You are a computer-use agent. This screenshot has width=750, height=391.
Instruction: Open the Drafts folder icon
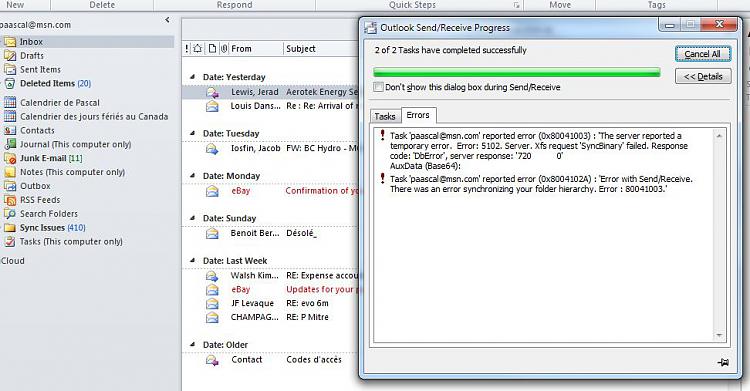click(x=10, y=56)
